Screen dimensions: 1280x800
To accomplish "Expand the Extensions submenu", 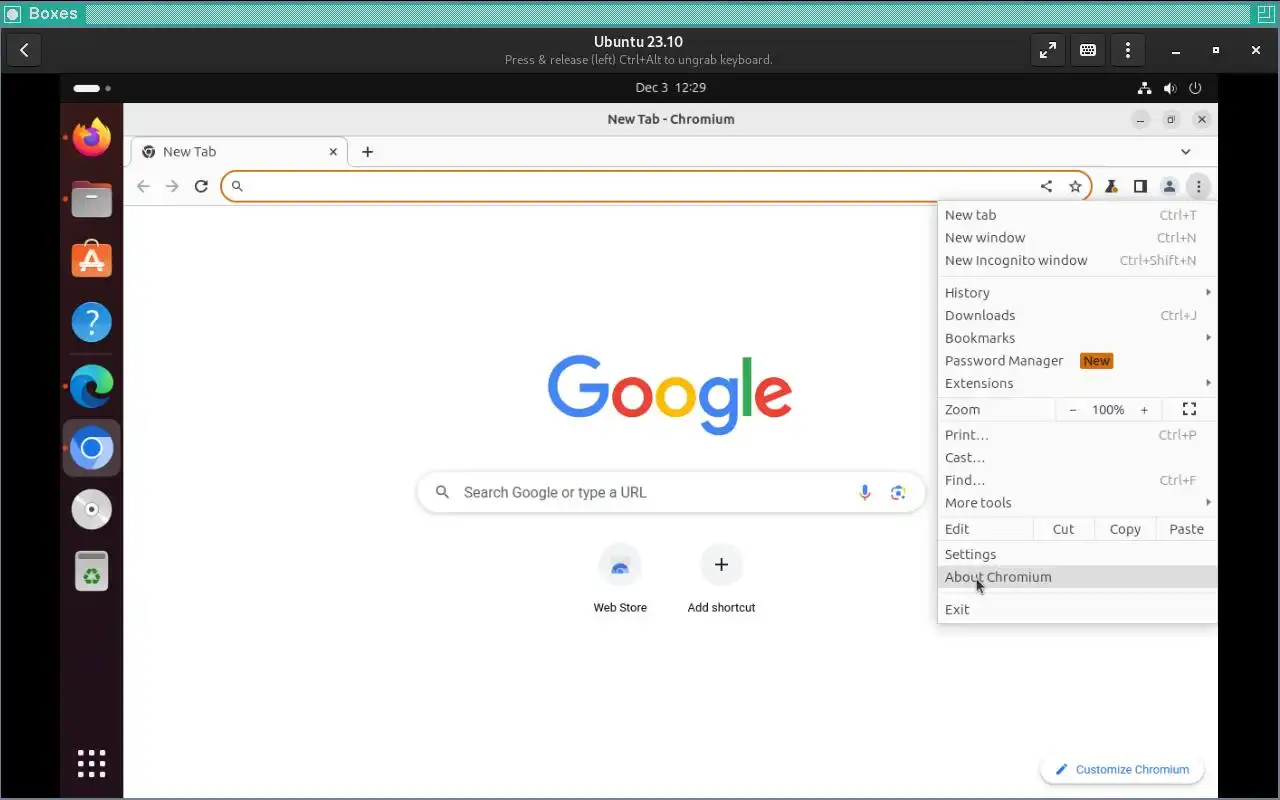I will tap(1077, 383).
